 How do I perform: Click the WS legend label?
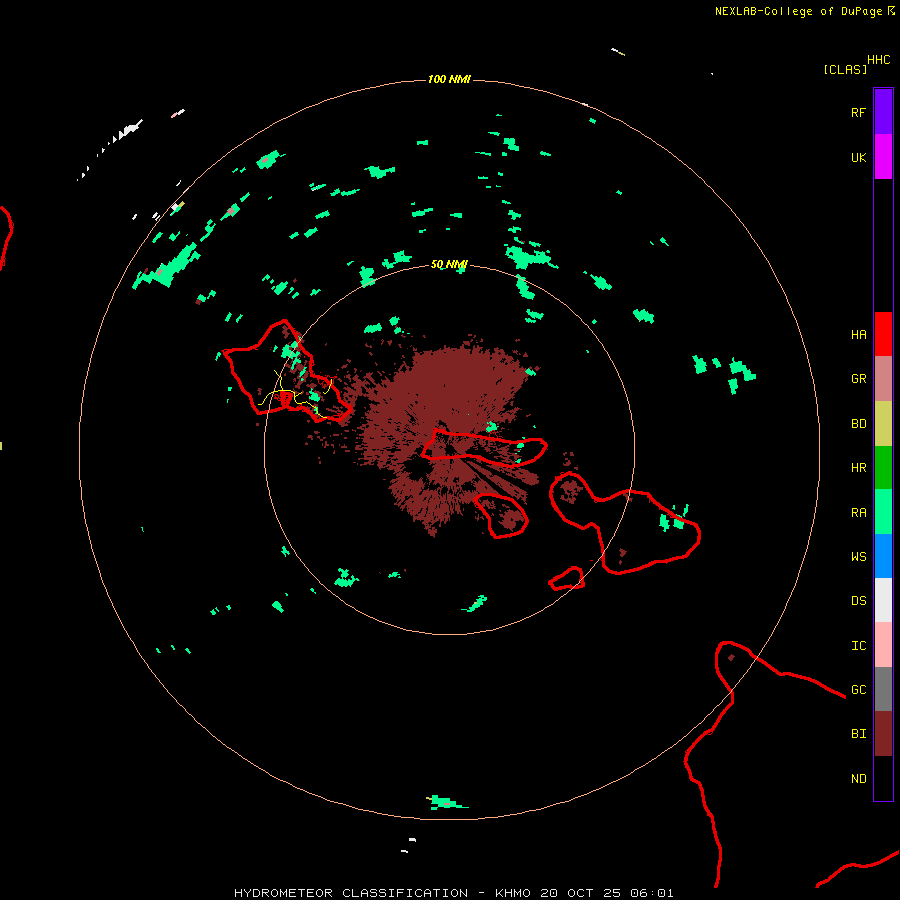coord(858,557)
